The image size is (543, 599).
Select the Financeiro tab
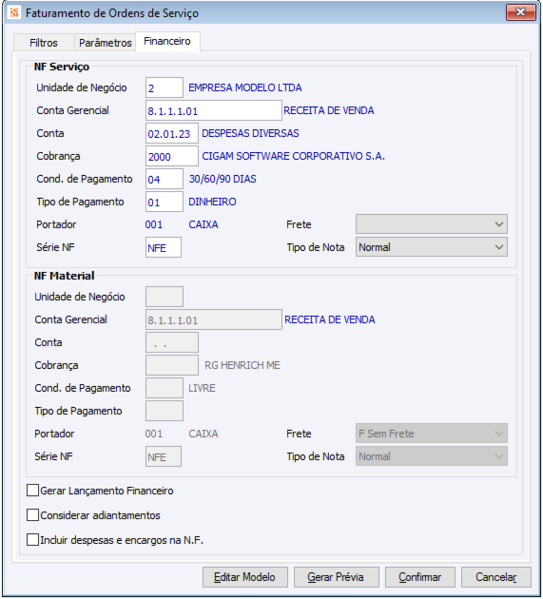[x=167, y=41]
